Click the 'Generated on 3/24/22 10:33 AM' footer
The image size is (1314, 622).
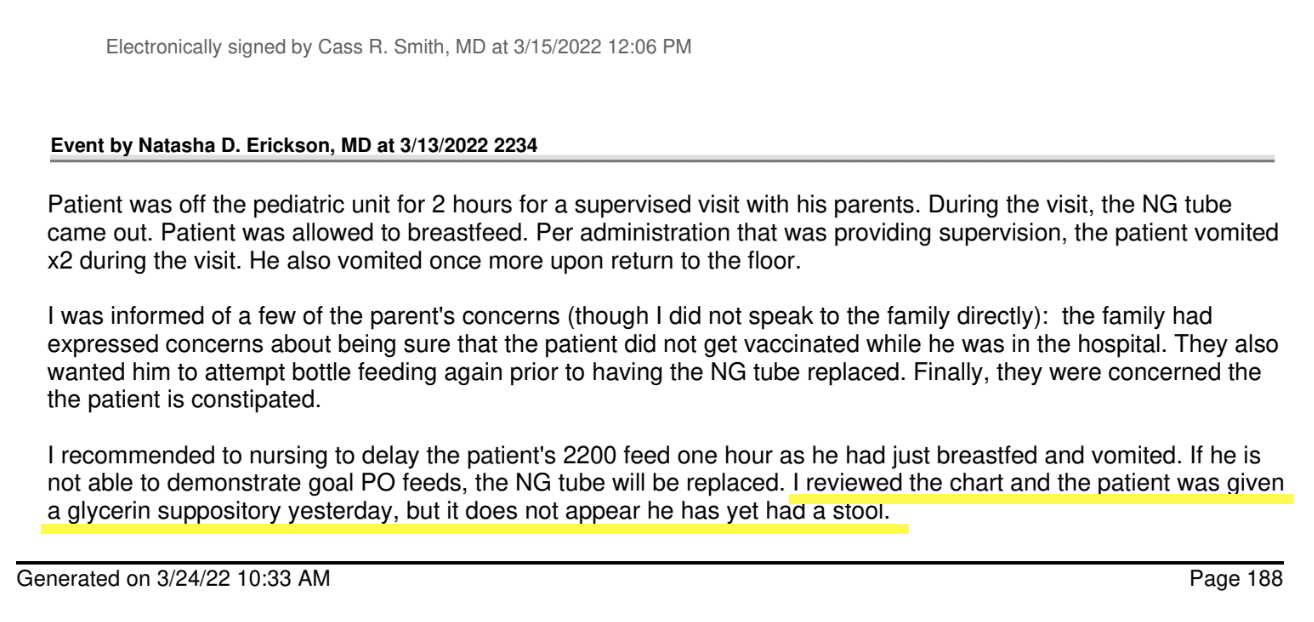(x=187, y=580)
